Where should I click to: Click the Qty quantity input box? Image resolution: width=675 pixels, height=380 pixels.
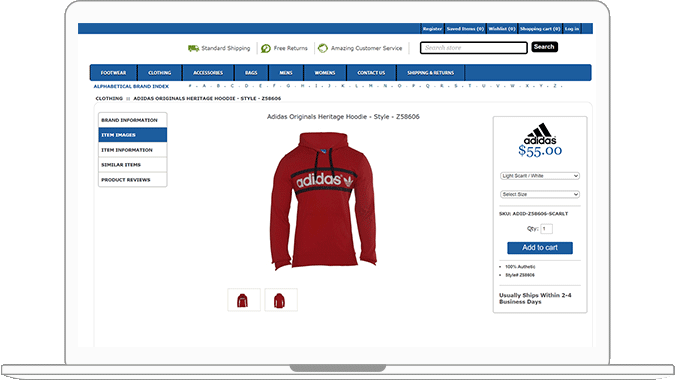[x=546, y=229]
